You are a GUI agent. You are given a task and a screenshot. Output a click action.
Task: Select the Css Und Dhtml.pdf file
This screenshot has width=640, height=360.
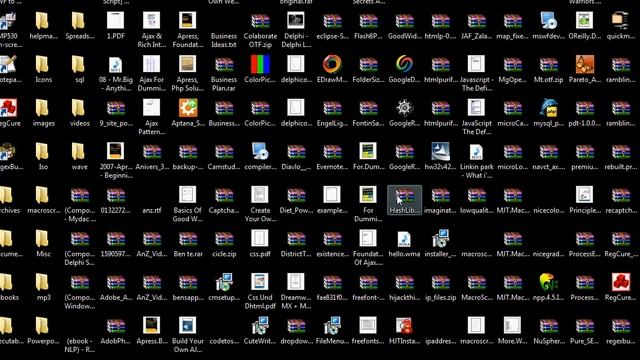point(260,282)
